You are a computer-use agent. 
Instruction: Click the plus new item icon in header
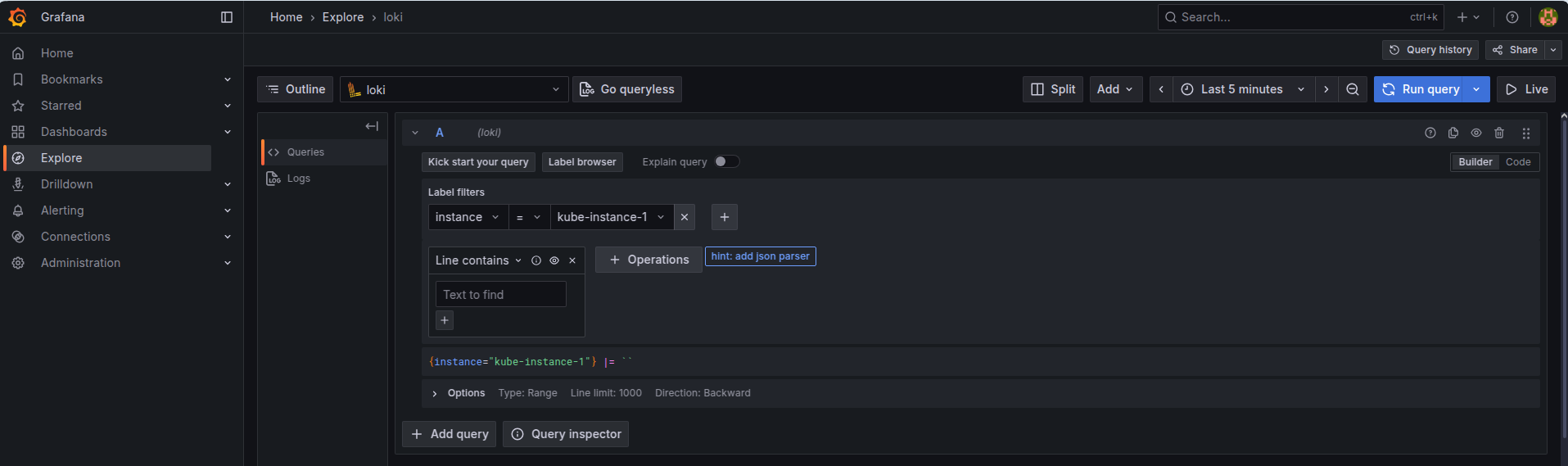coord(1468,17)
